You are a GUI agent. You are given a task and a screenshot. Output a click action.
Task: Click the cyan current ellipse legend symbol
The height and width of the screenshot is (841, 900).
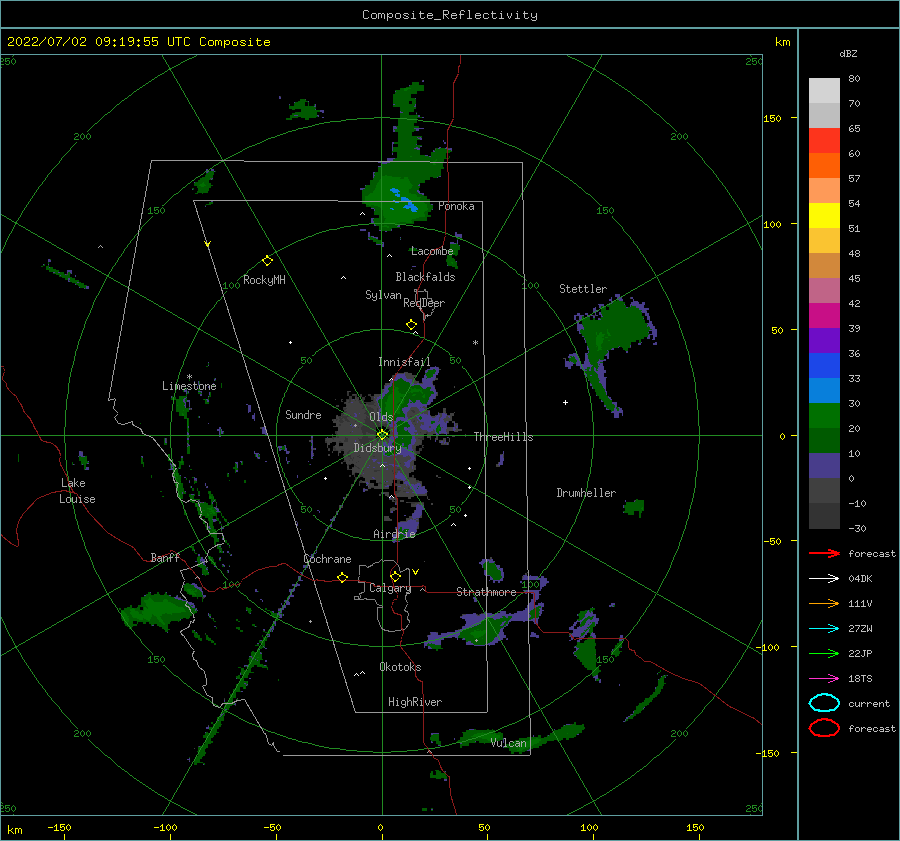tap(824, 703)
